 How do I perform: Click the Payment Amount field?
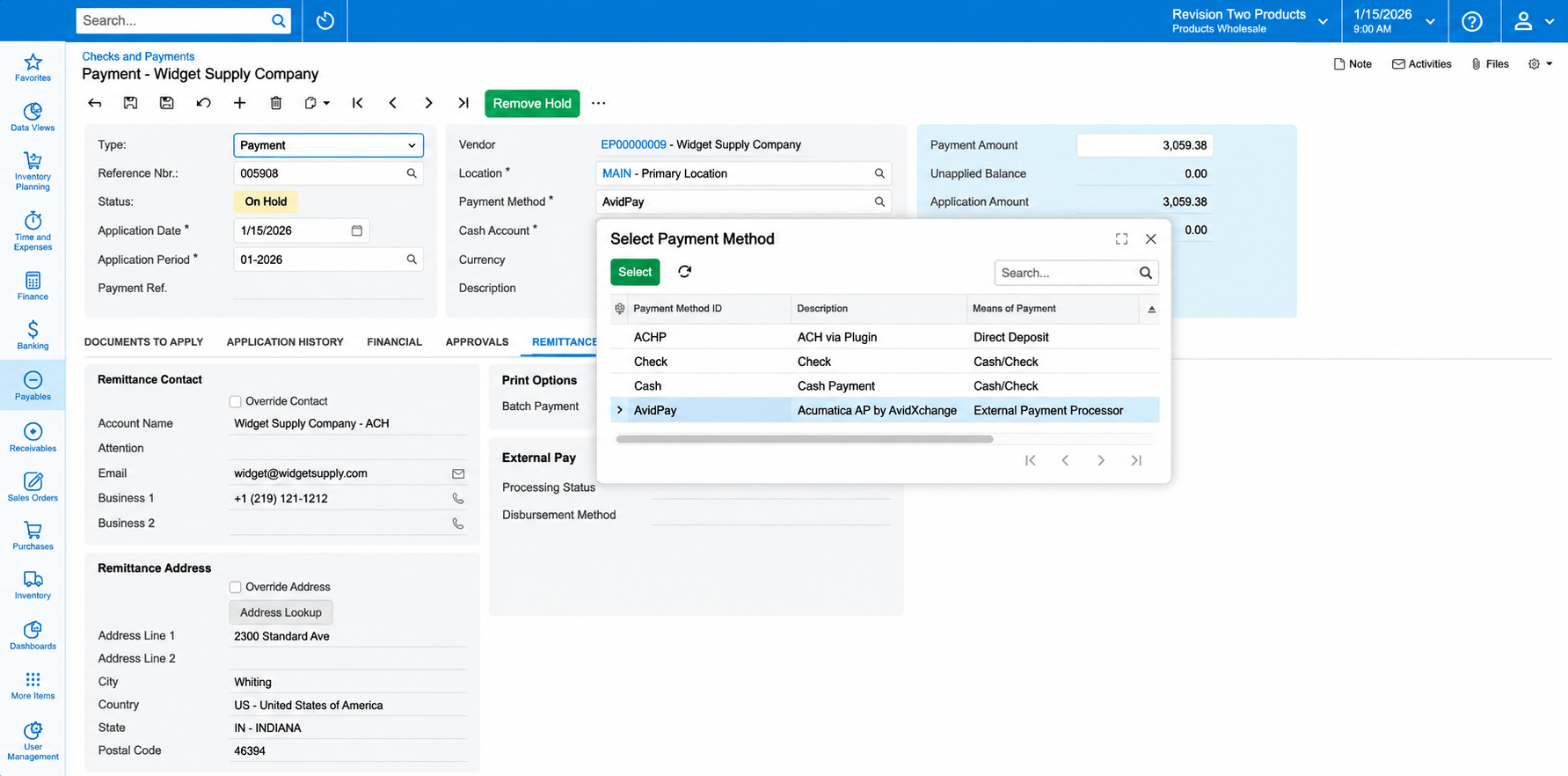click(x=1144, y=145)
